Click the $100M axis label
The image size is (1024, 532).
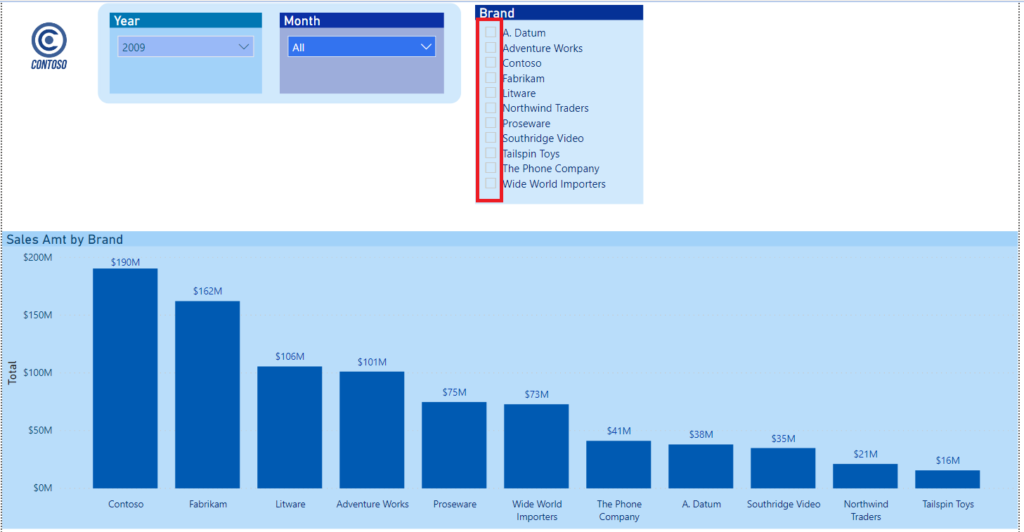tap(38, 373)
